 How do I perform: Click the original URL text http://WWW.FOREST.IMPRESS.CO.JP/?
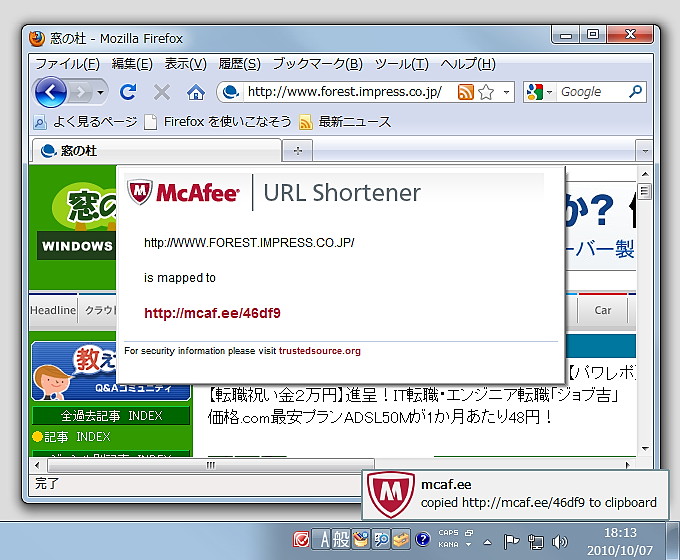[249, 243]
